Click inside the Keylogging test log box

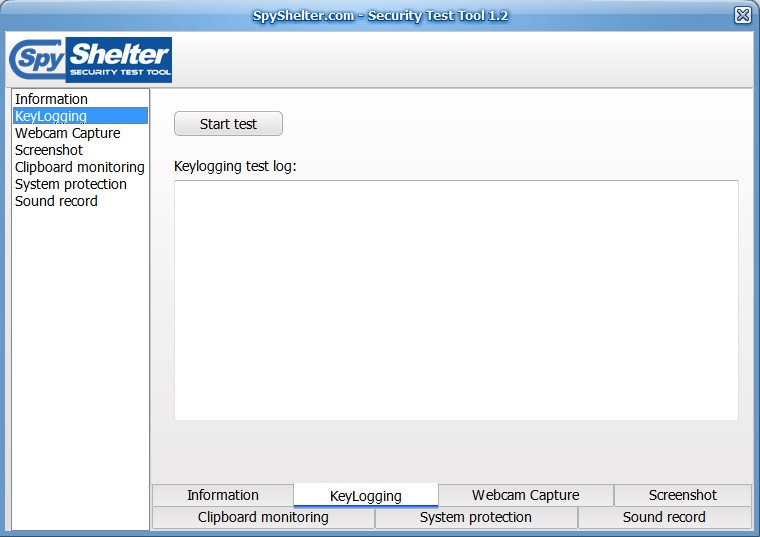(x=456, y=300)
